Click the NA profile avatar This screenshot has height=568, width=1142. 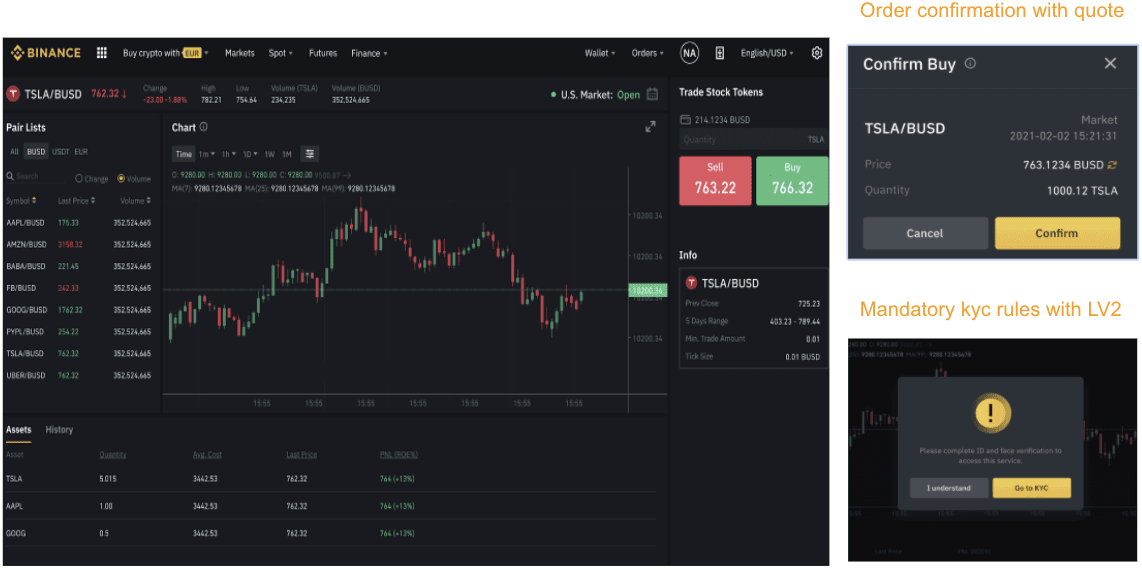689,53
